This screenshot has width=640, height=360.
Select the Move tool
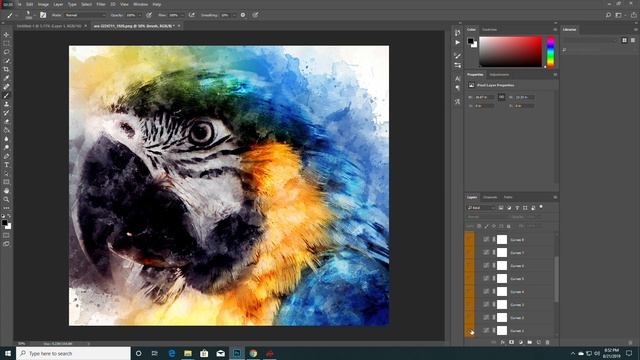tap(6, 35)
